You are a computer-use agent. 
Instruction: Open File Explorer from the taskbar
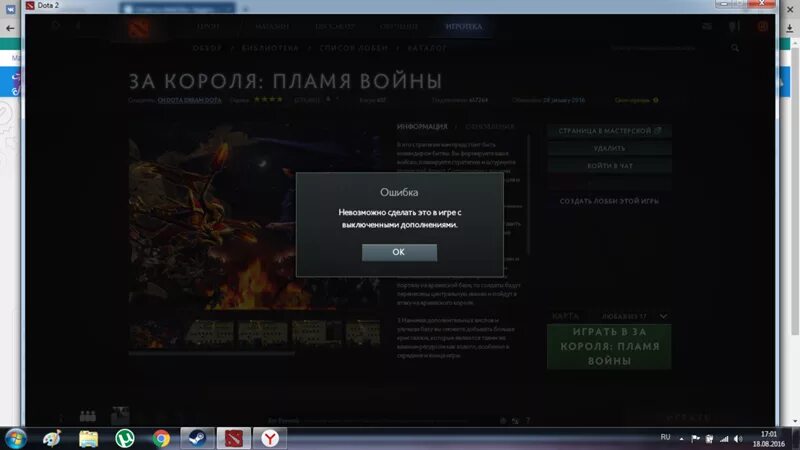[88, 438]
